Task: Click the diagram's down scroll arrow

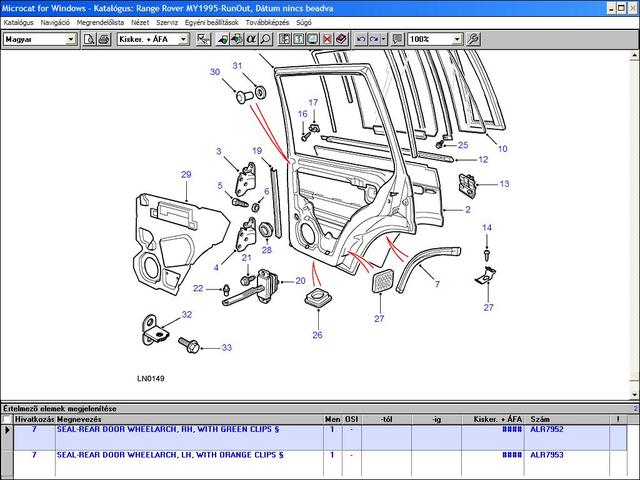Action: [635, 395]
